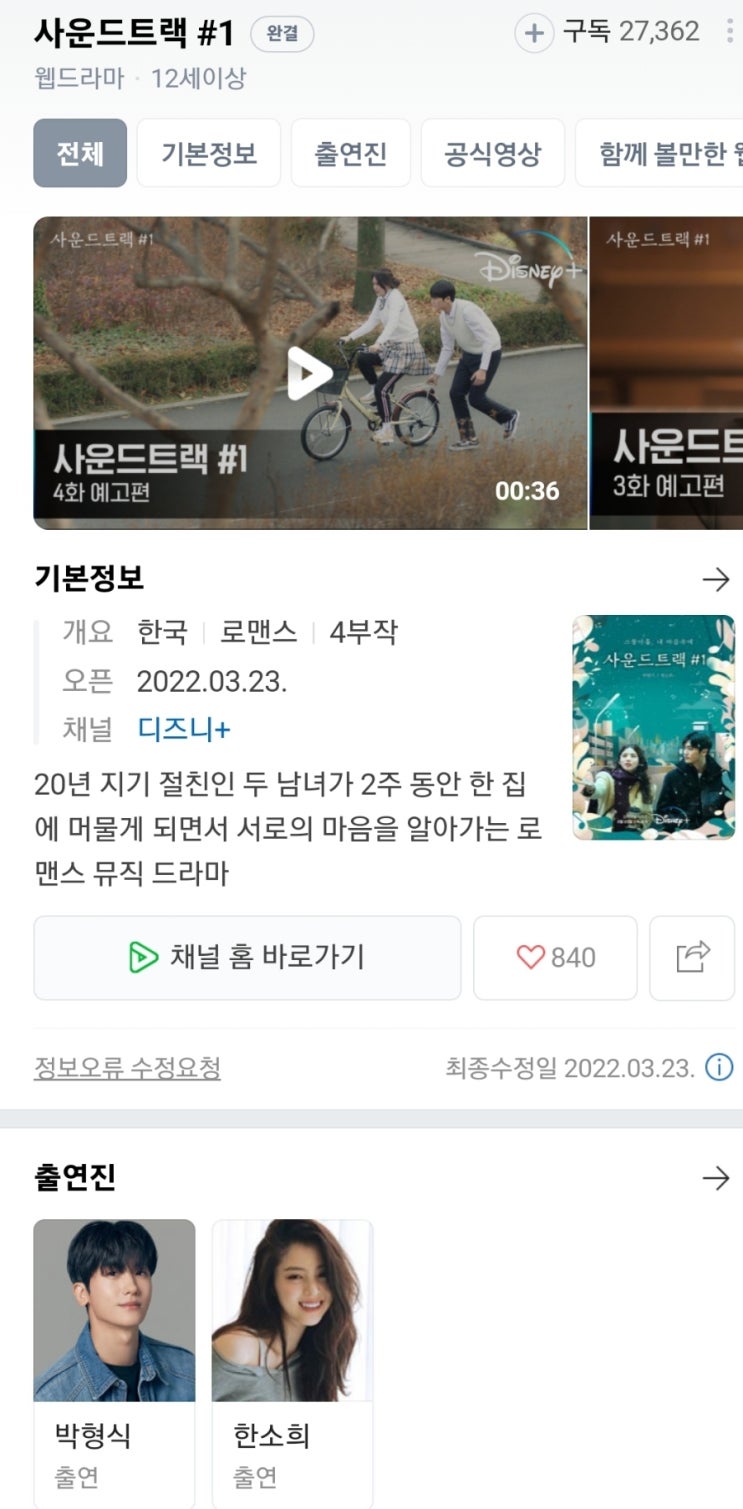The image size is (743, 1509).
Task: Tap the plus subscribe icon
Action: point(534,33)
